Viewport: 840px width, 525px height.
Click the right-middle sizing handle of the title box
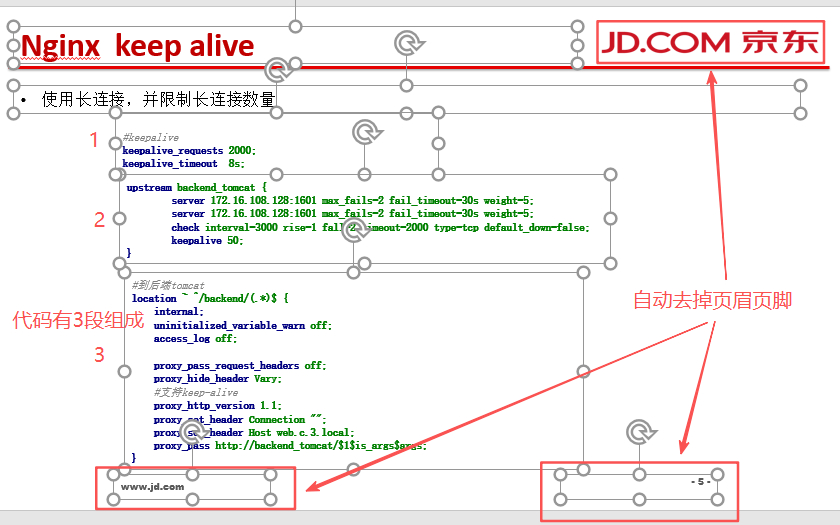click(577, 45)
